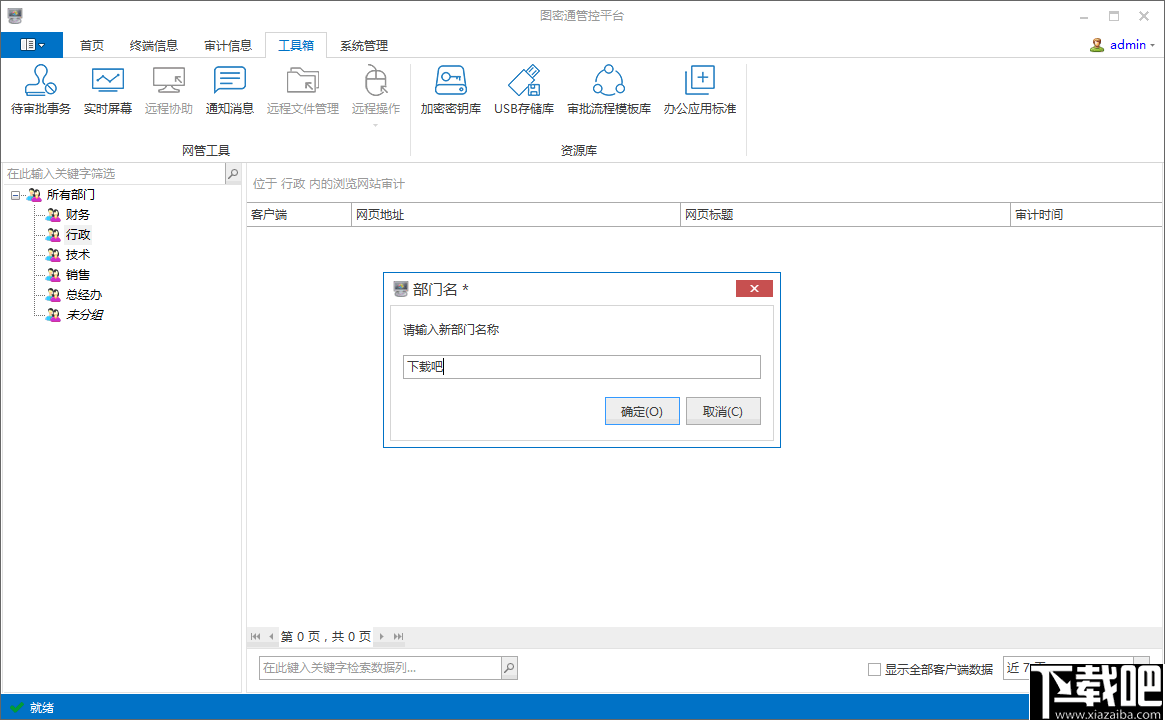The width and height of the screenshot is (1165, 720).
Task: Open 远程文件管理 remote file manager
Action: 302,90
